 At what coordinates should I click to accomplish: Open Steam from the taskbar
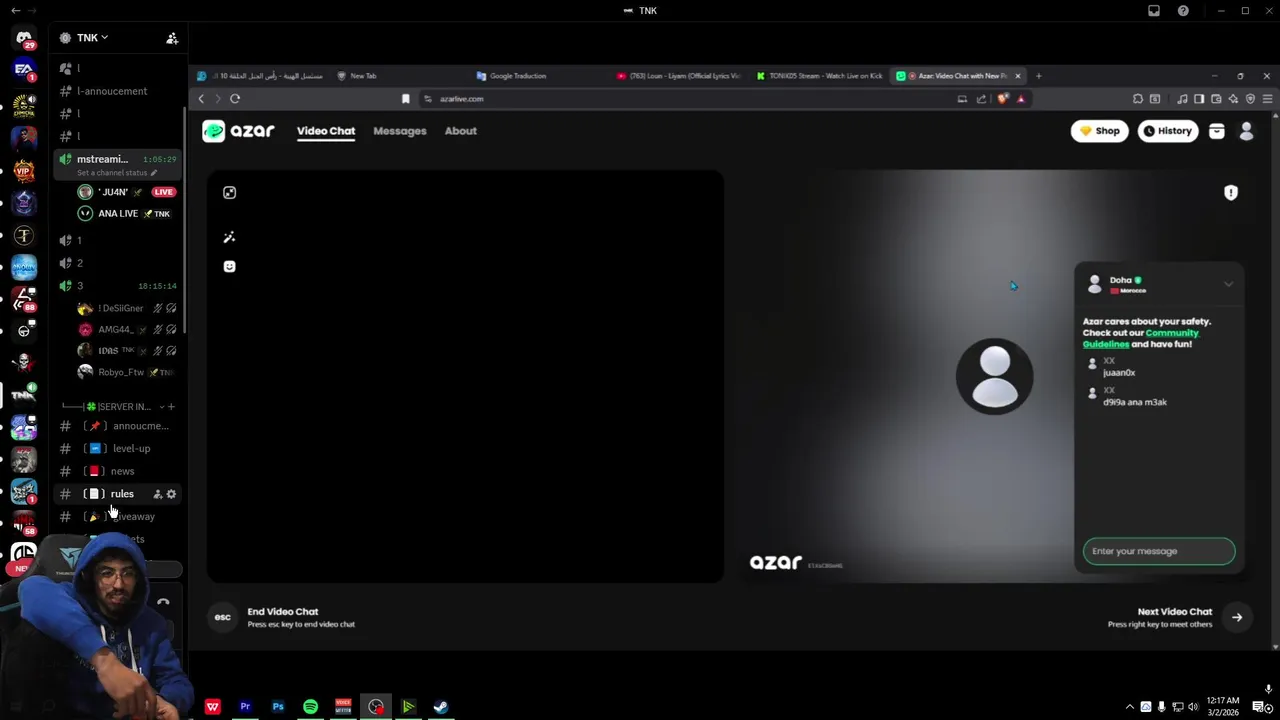tap(441, 707)
